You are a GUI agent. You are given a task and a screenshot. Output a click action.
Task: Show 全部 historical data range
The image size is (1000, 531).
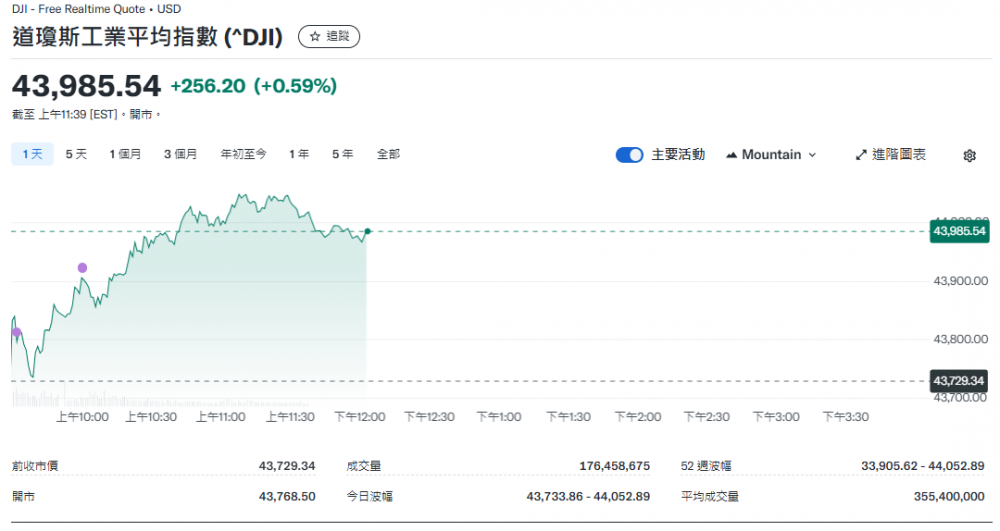[x=388, y=154]
